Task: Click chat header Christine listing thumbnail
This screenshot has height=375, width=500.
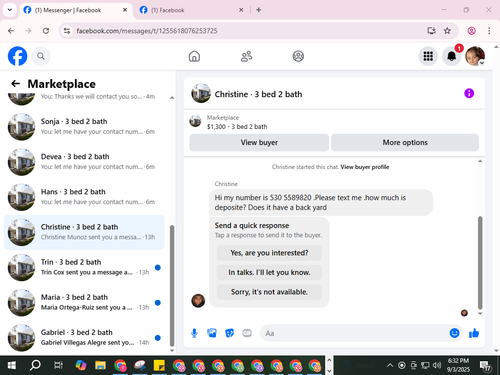Action: (x=201, y=93)
